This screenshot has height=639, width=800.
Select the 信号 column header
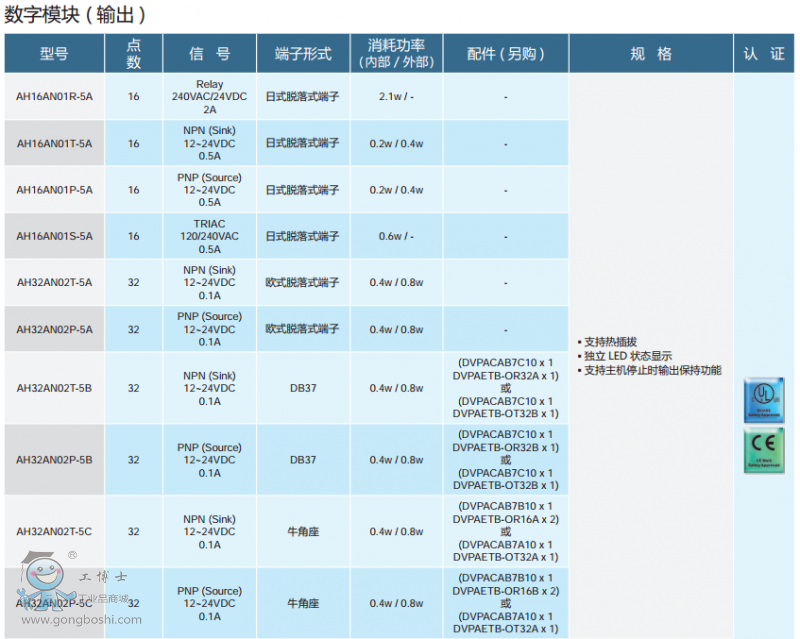(209, 54)
